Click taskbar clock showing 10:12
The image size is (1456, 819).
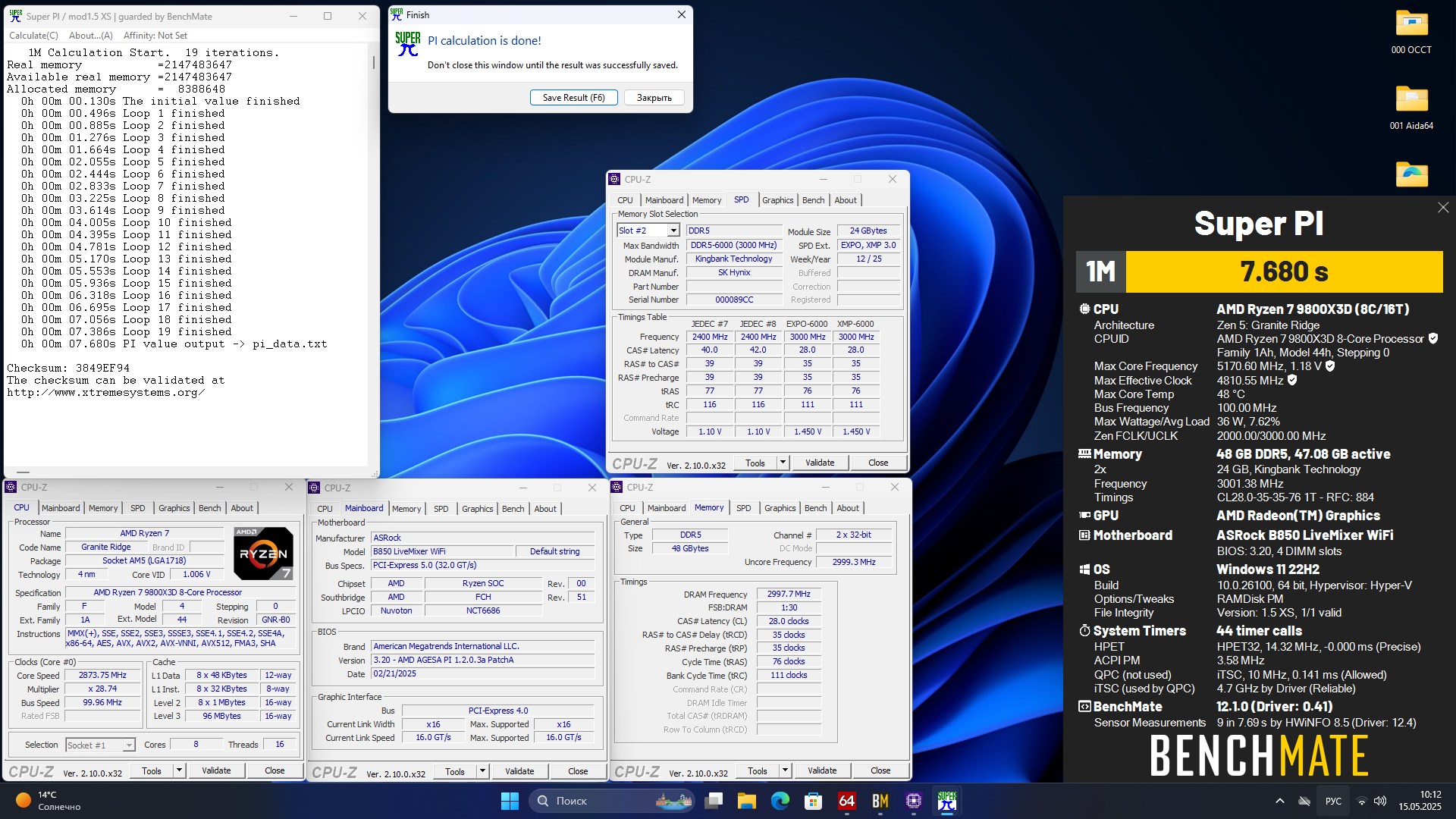tap(1420, 801)
